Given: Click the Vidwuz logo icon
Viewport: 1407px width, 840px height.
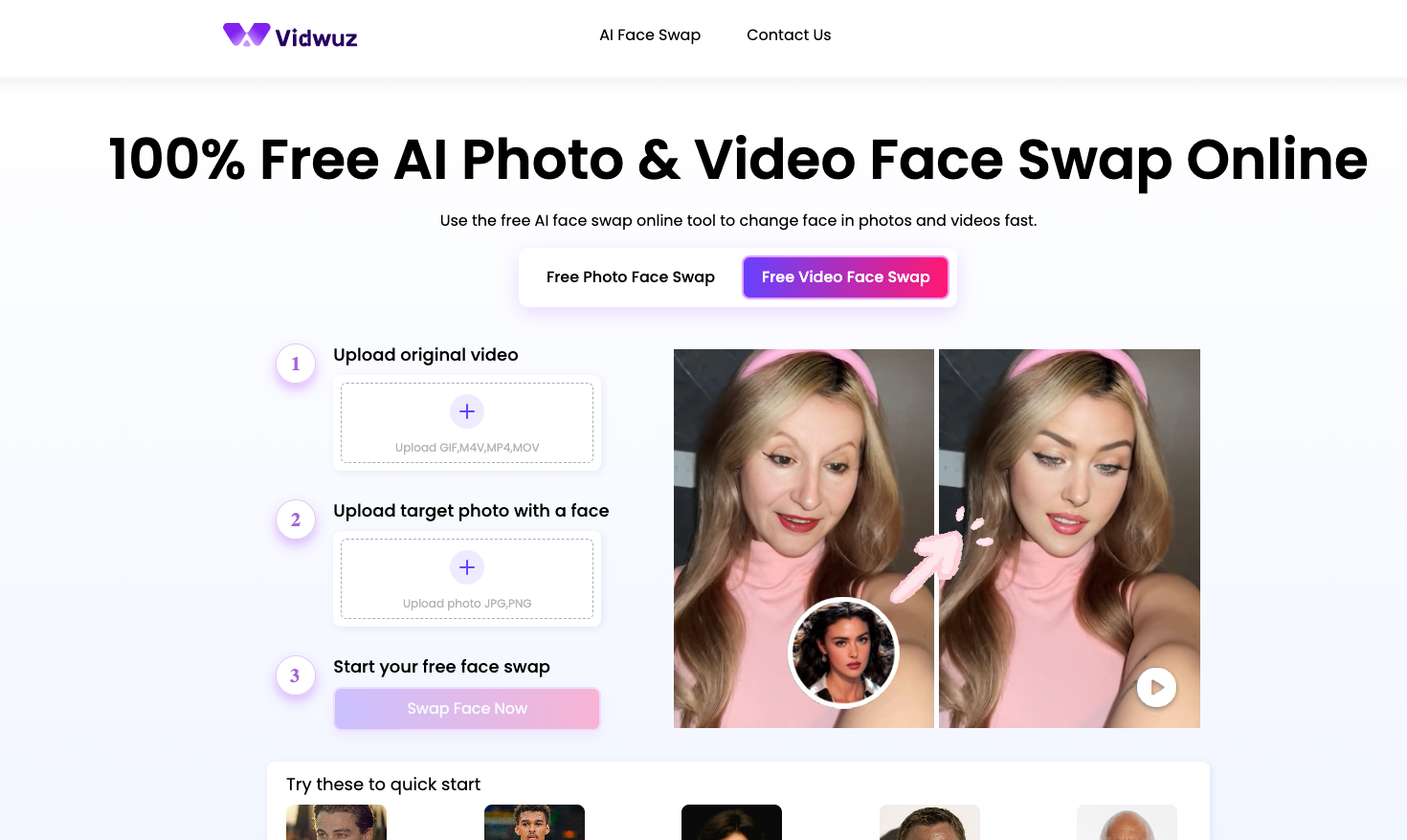Looking at the screenshot, I should point(246,34).
